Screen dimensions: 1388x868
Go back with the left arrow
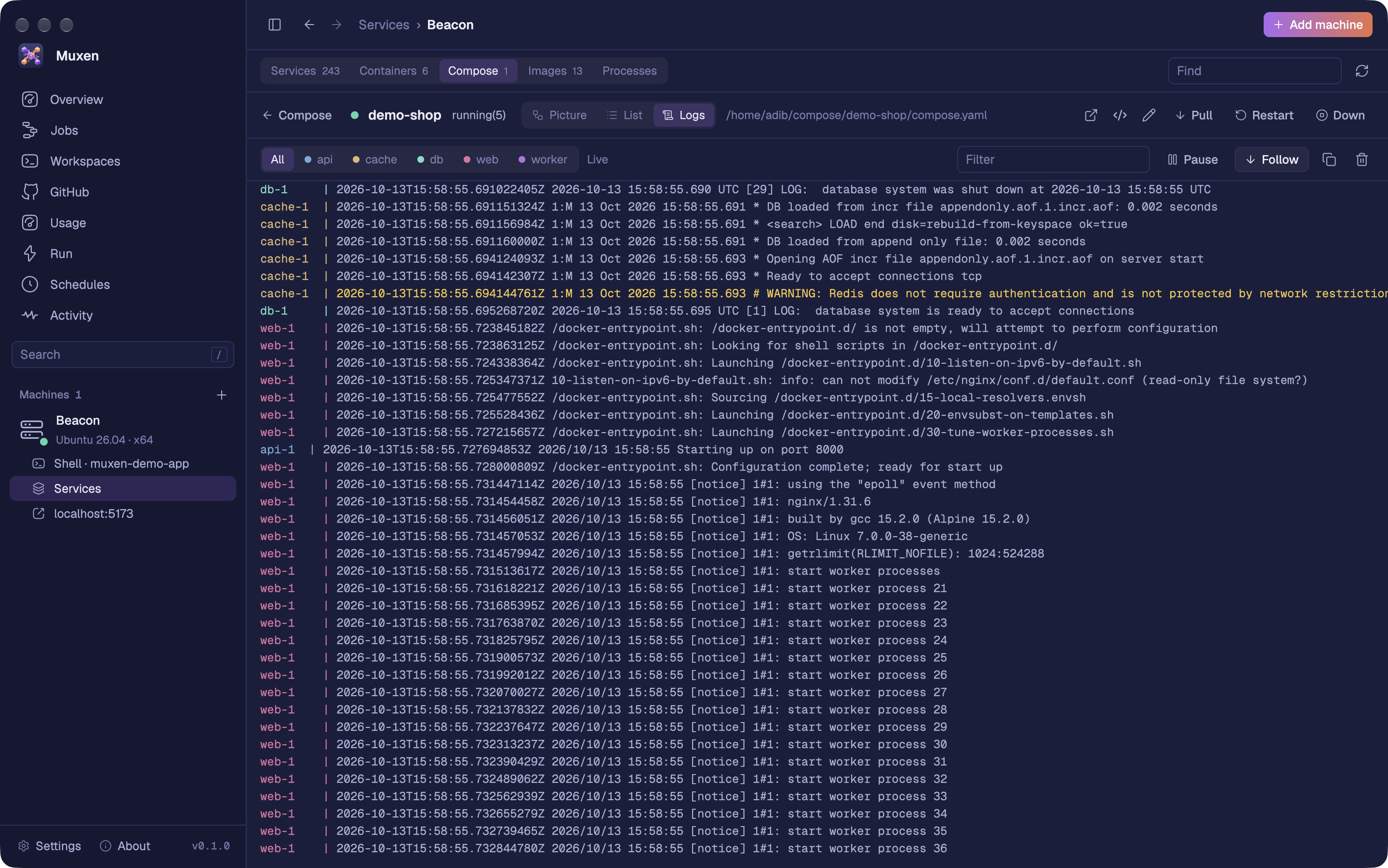coord(309,25)
